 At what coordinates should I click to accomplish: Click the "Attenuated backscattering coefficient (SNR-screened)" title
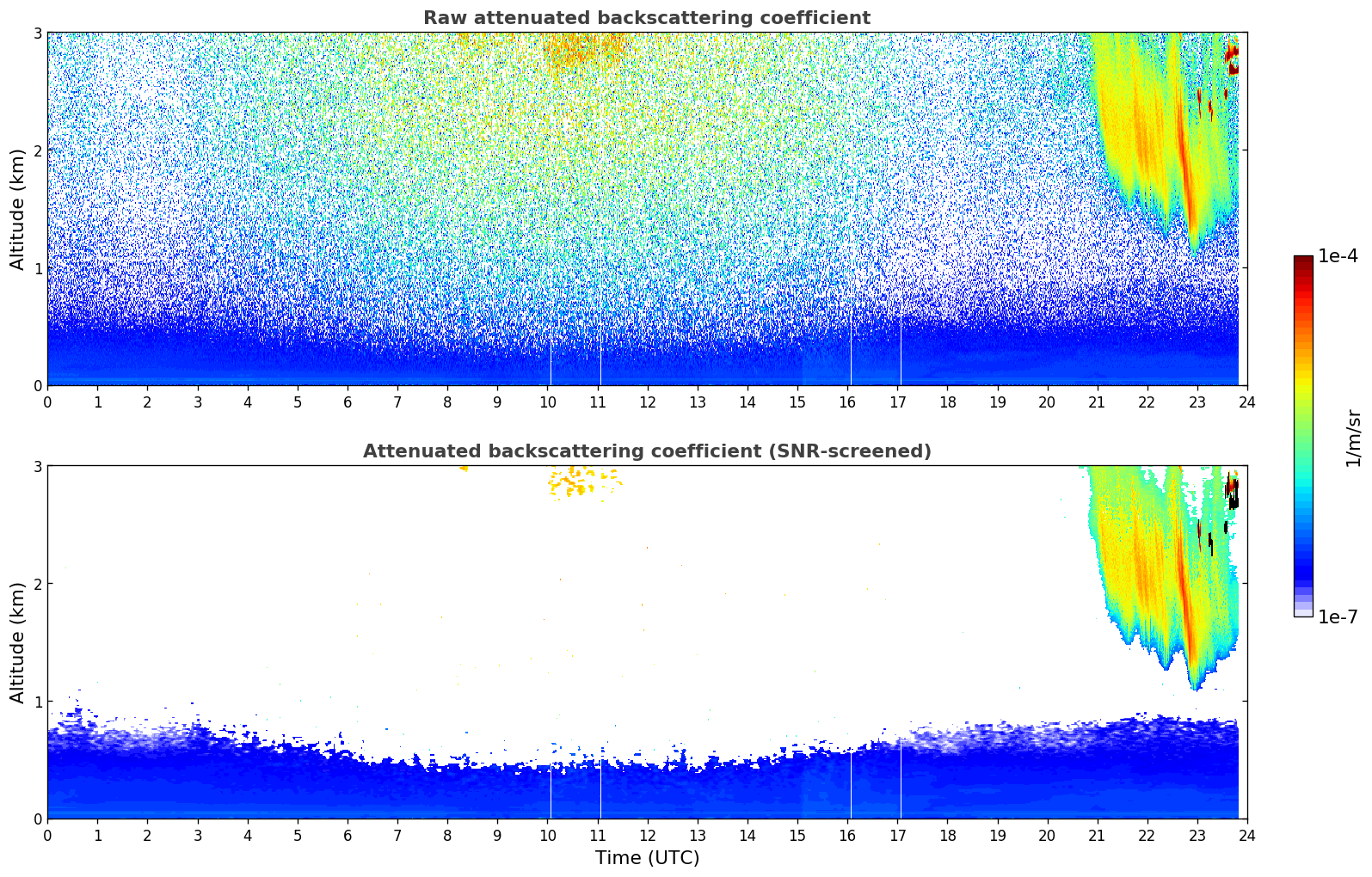(647, 451)
